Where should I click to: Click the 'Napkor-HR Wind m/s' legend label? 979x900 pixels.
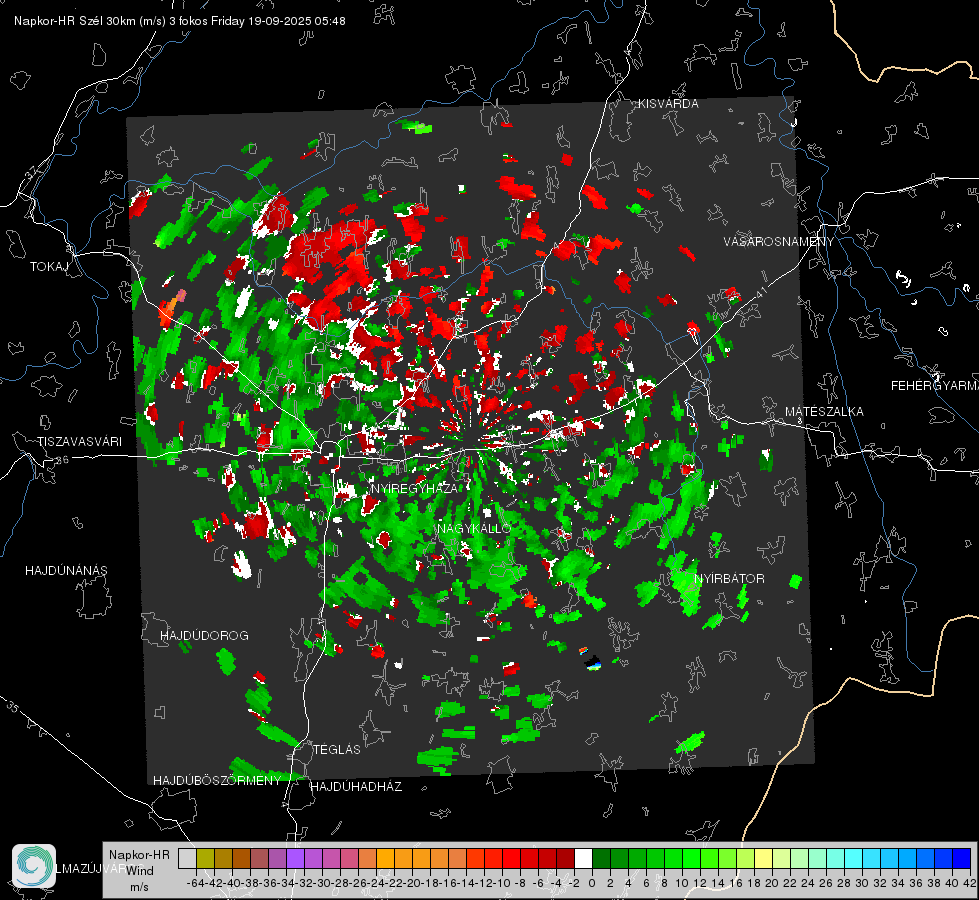(x=139, y=870)
